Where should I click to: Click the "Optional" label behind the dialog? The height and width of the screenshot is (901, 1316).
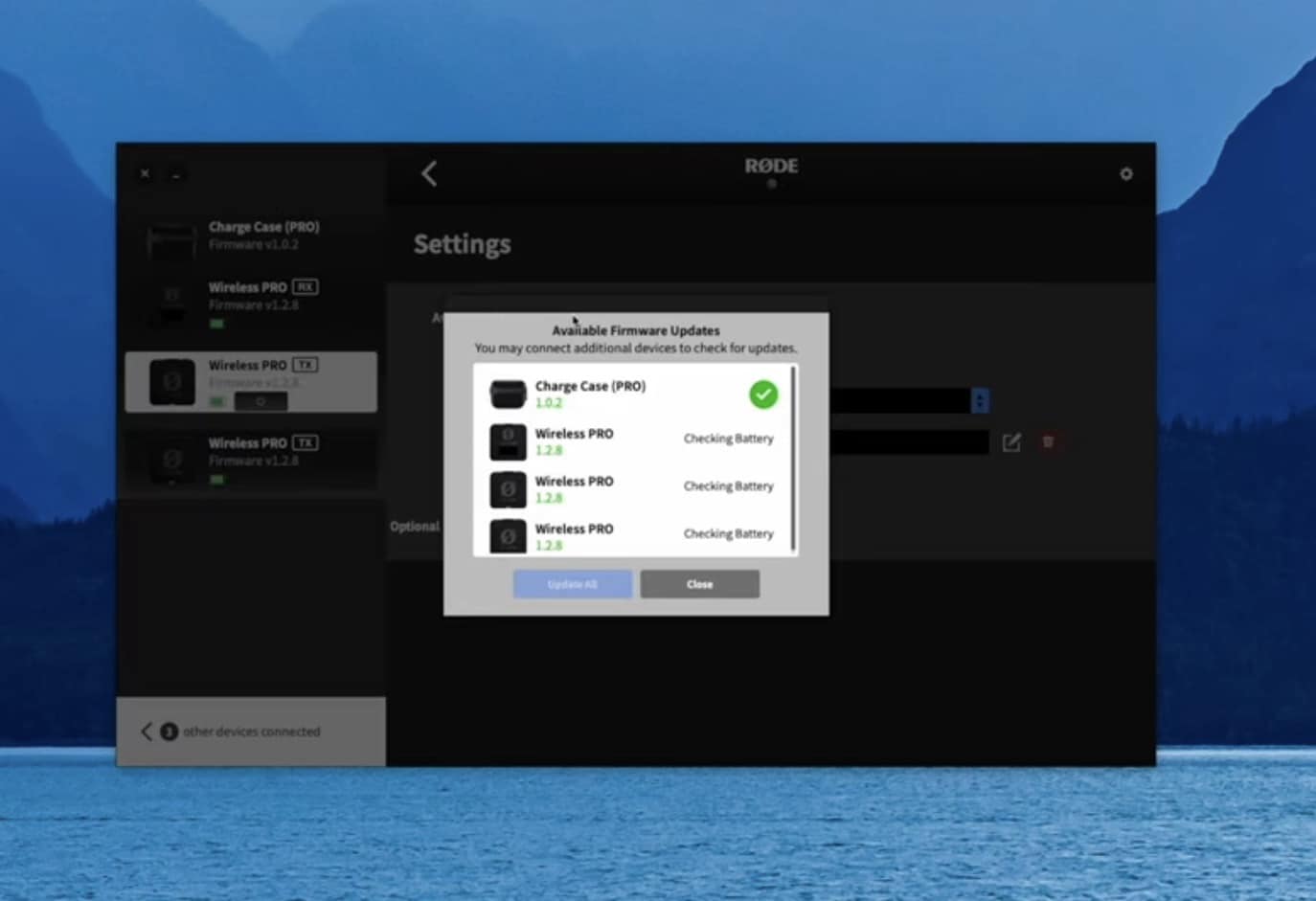coord(415,527)
